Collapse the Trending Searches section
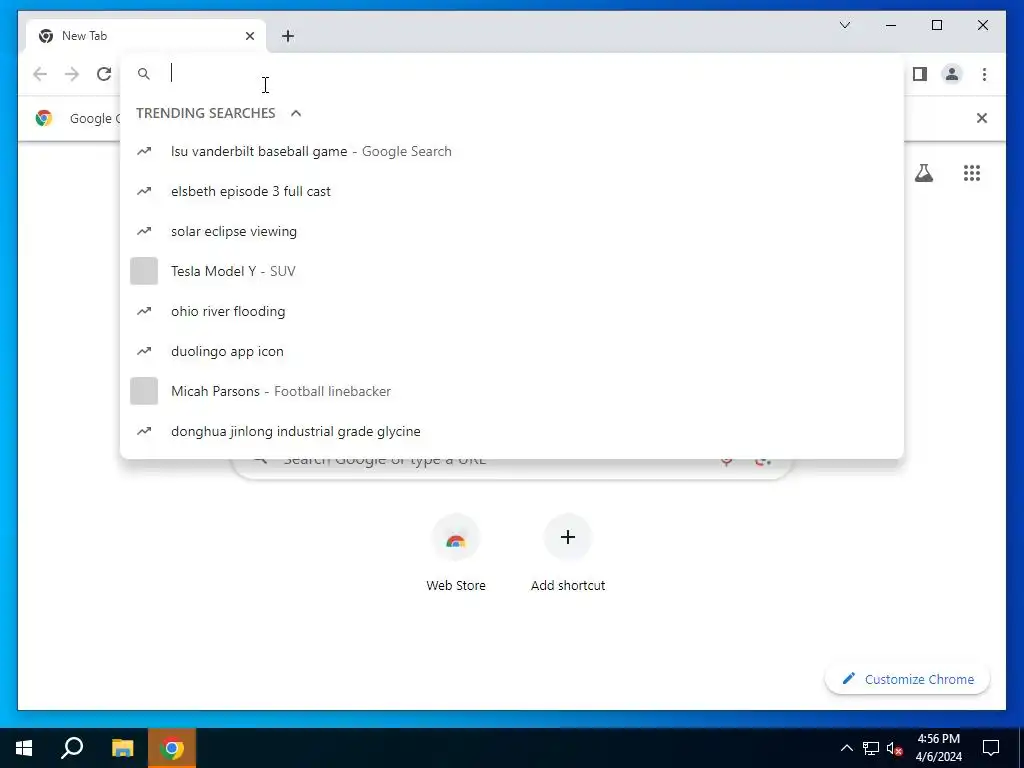 [296, 113]
